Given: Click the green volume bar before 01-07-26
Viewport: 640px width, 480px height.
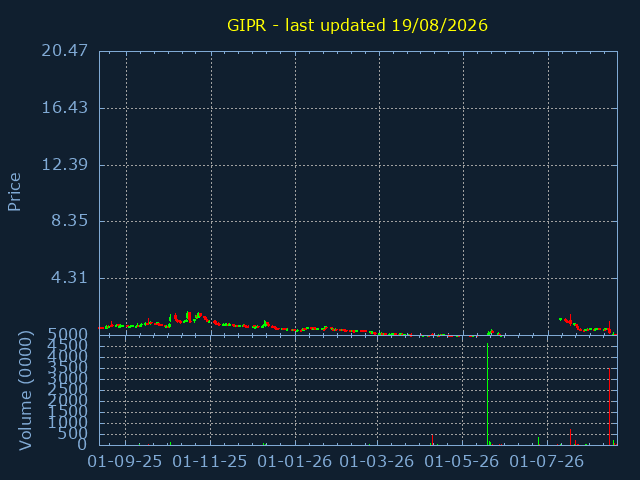Looking at the screenshot, I should tap(538, 441).
